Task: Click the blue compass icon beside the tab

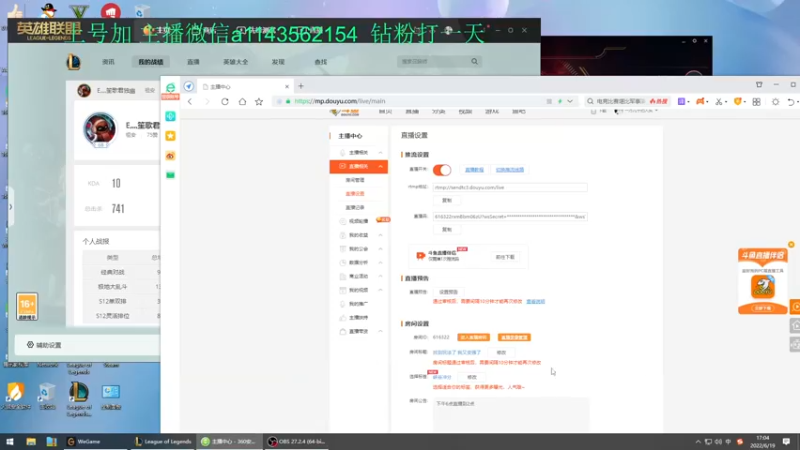Action: click(189, 86)
